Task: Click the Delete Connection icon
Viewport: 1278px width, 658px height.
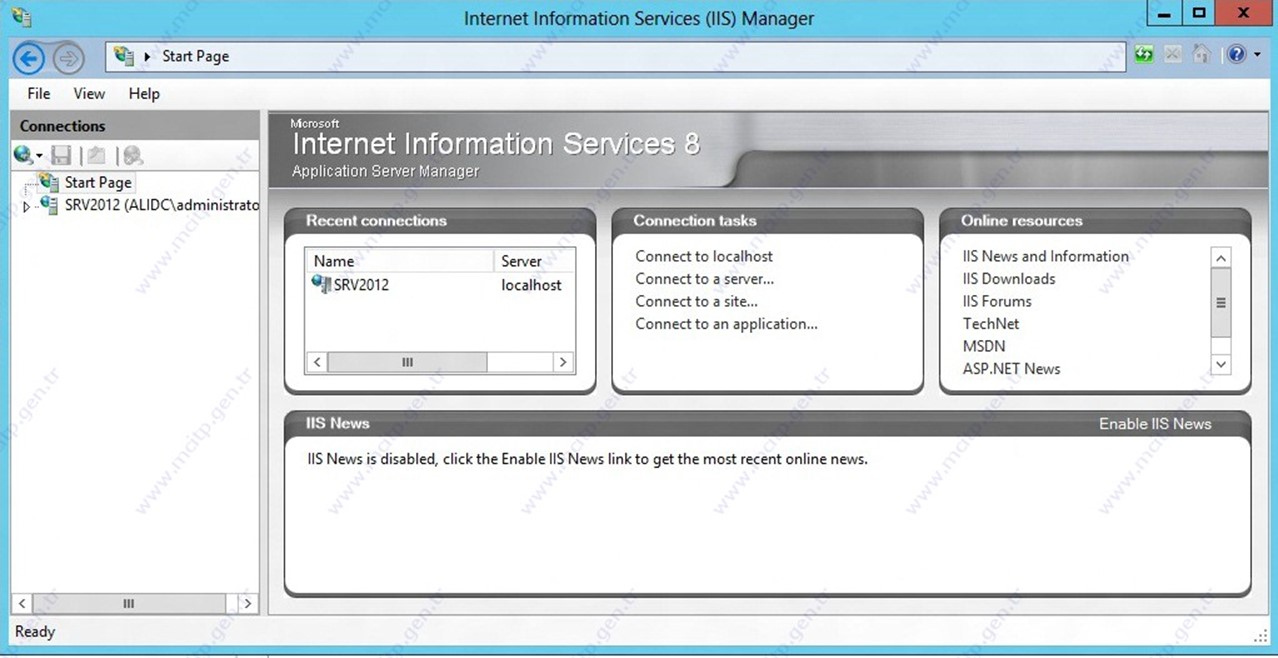Action: click(x=133, y=155)
